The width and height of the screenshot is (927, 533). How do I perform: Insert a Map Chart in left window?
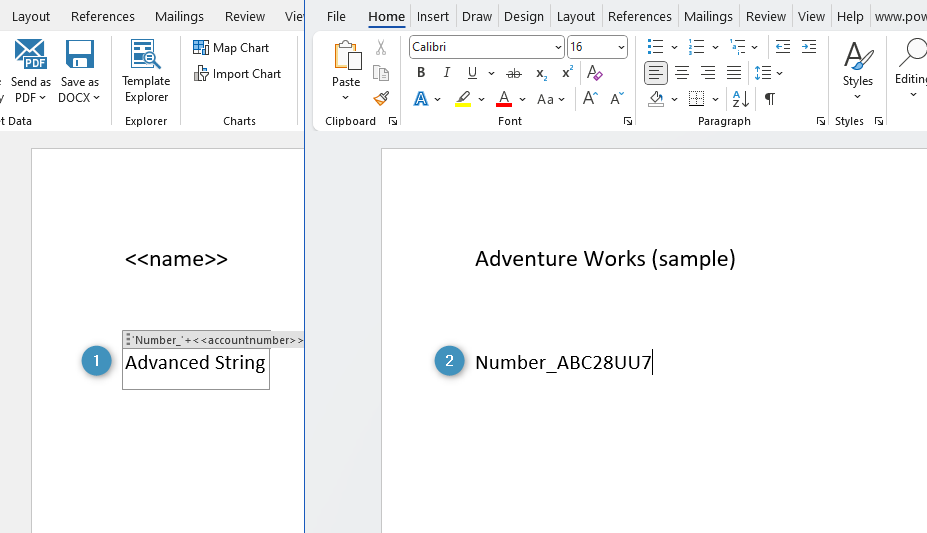tap(231, 48)
